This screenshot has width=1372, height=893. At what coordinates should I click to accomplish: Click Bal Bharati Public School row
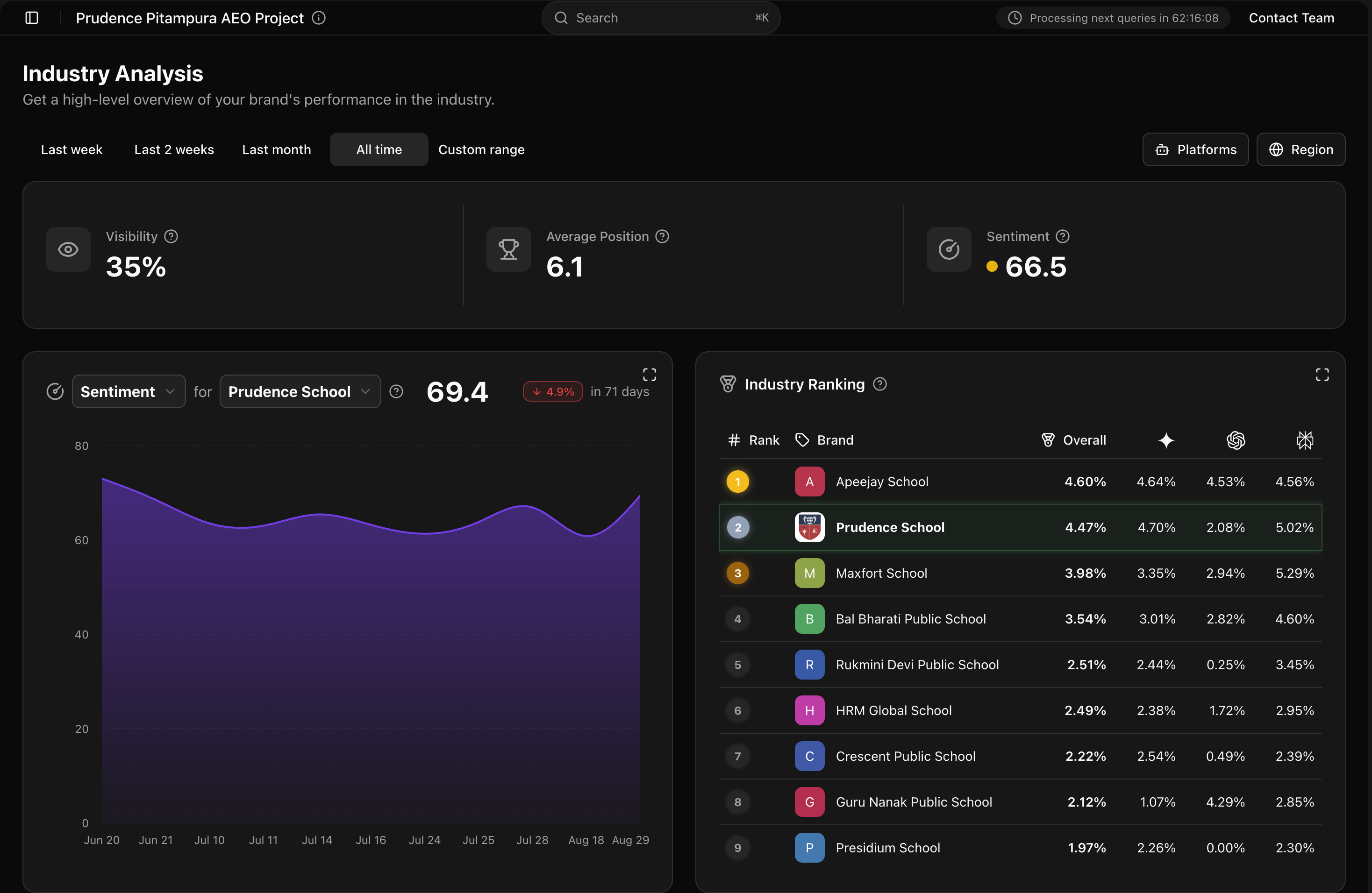[x=1020, y=619]
